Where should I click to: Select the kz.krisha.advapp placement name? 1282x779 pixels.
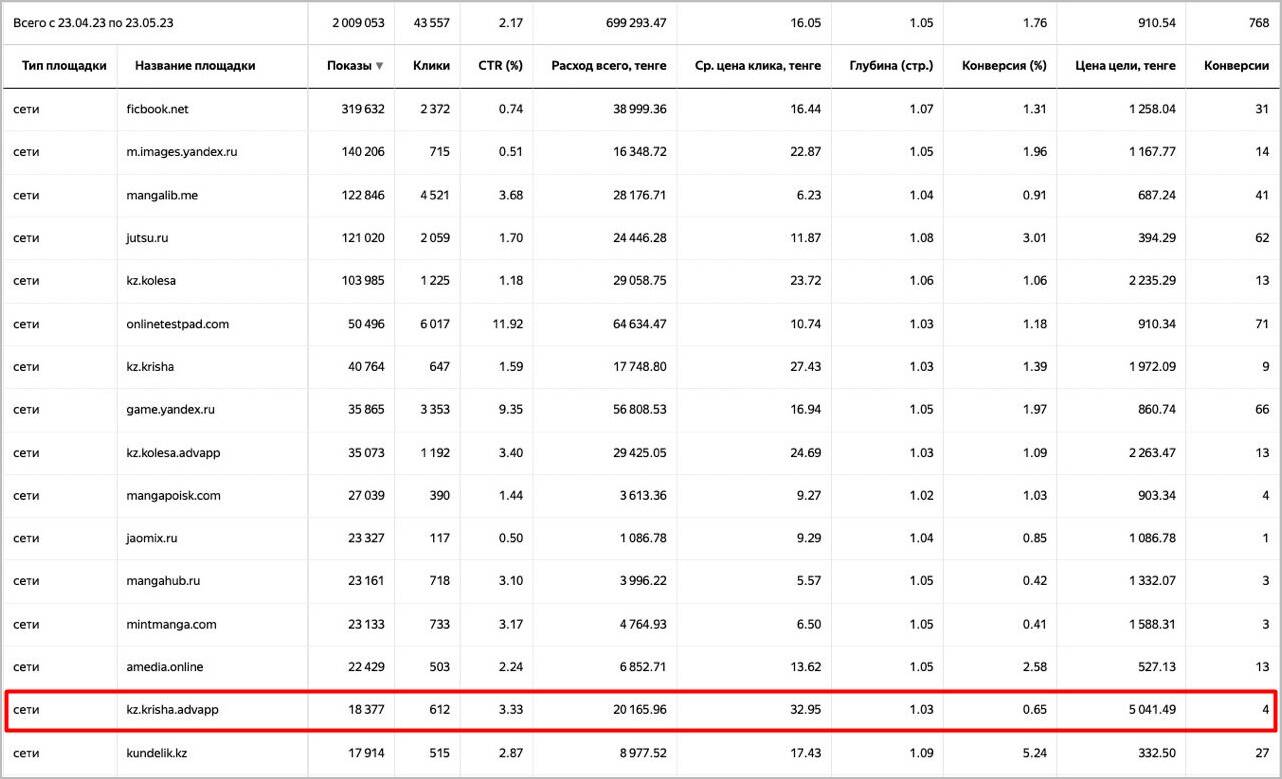click(x=173, y=710)
